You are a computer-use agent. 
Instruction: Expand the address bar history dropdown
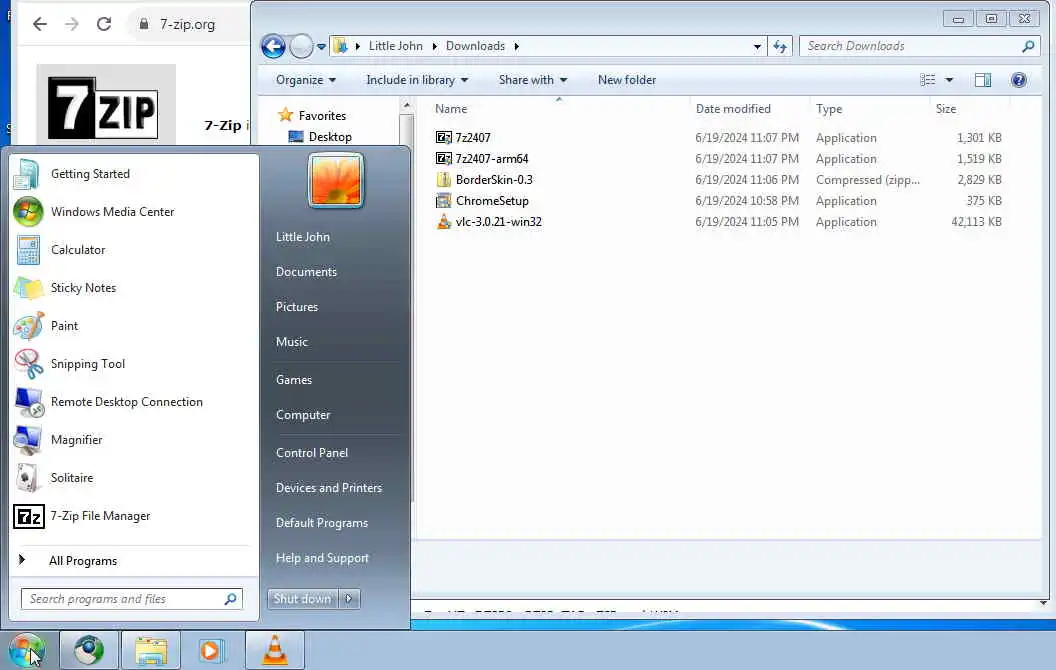coord(757,46)
